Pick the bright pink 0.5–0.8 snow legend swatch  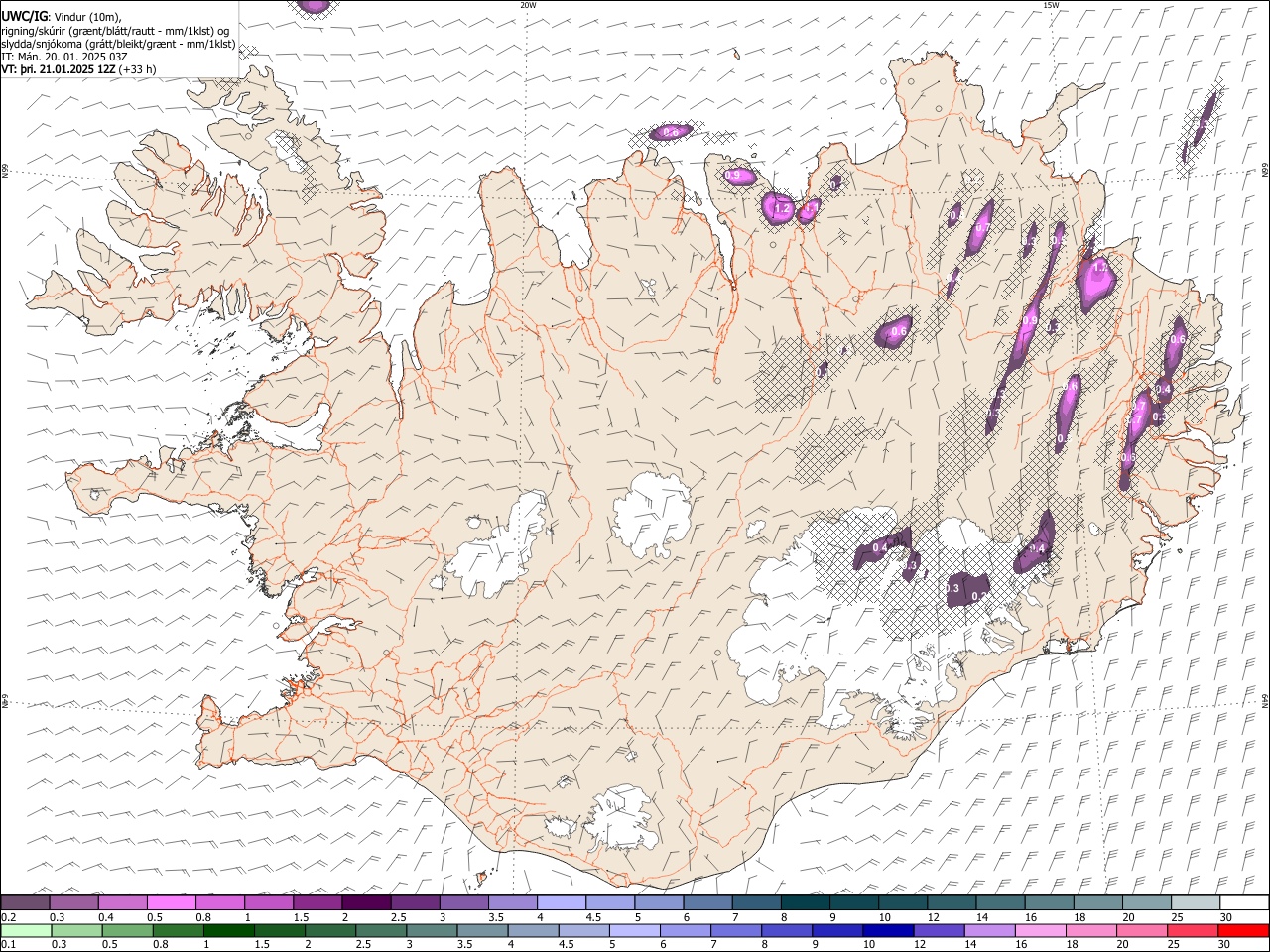[171, 902]
